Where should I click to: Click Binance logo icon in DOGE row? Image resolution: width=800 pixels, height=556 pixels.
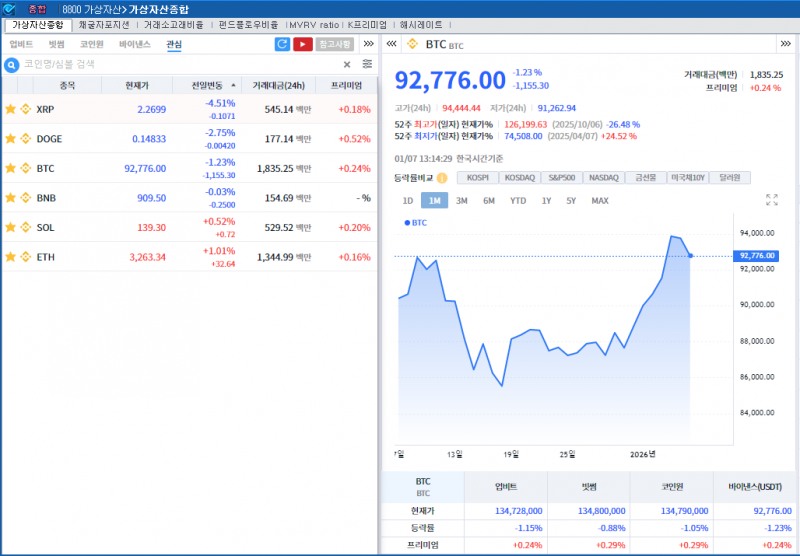coord(26,138)
